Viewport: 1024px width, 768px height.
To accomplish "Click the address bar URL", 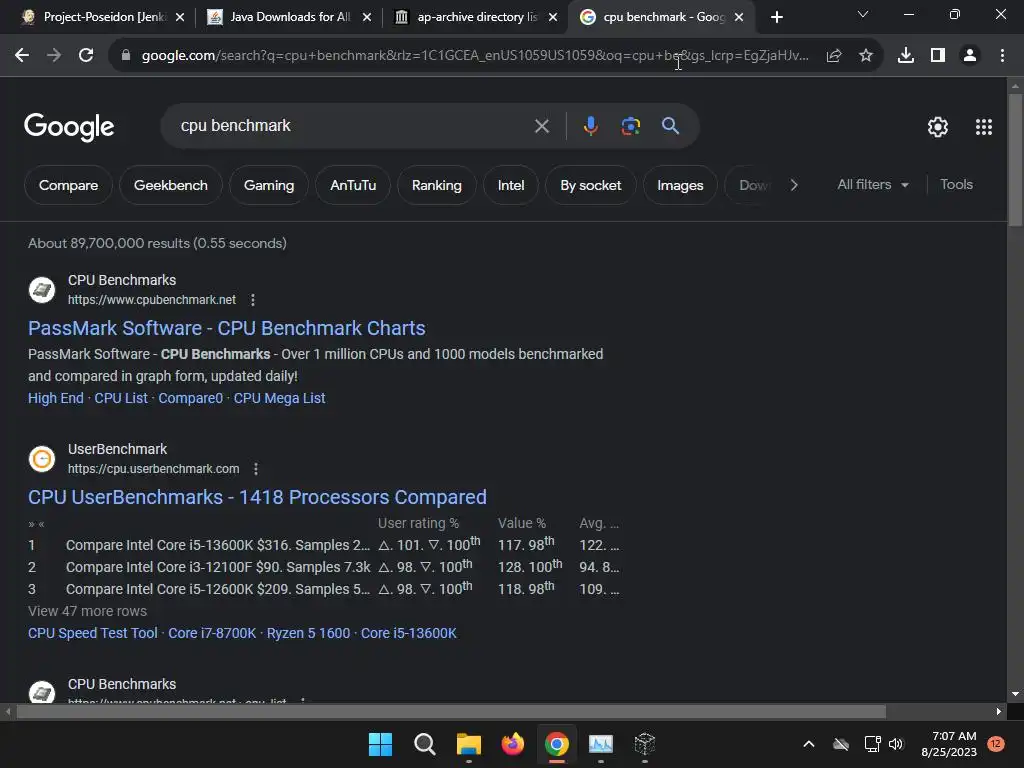I will coord(475,56).
